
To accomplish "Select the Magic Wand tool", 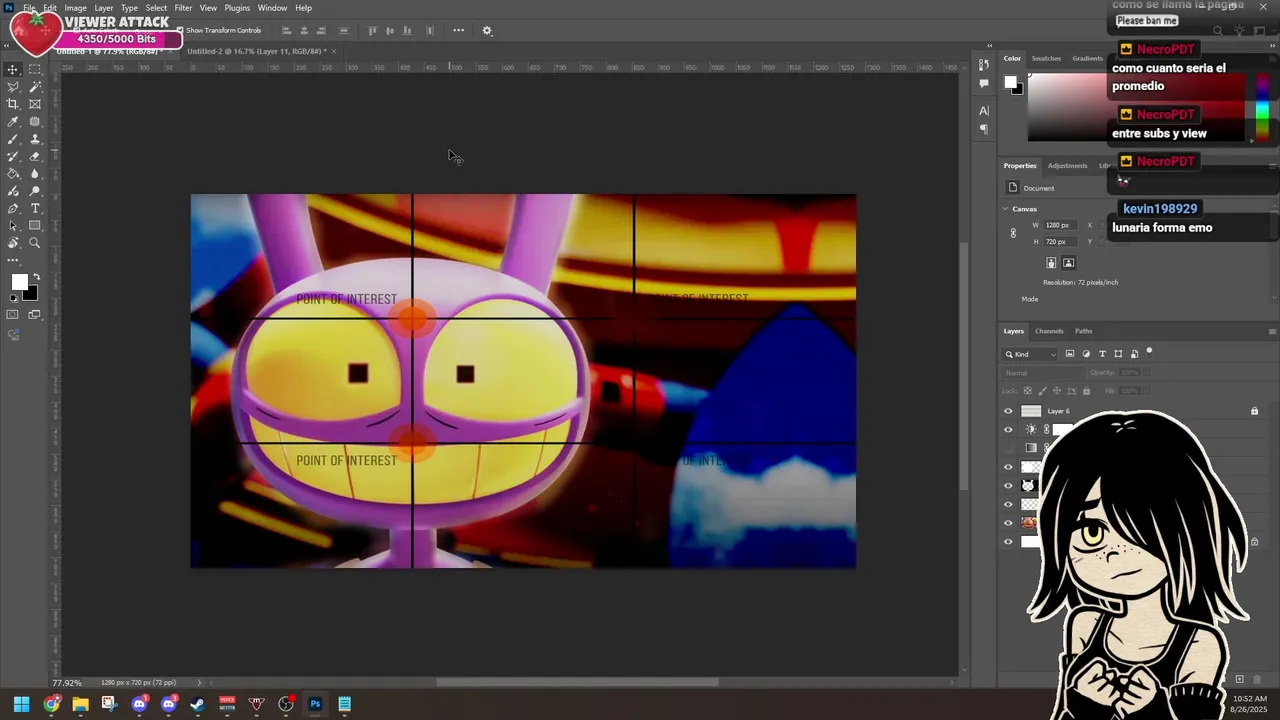I will pyautogui.click(x=35, y=87).
